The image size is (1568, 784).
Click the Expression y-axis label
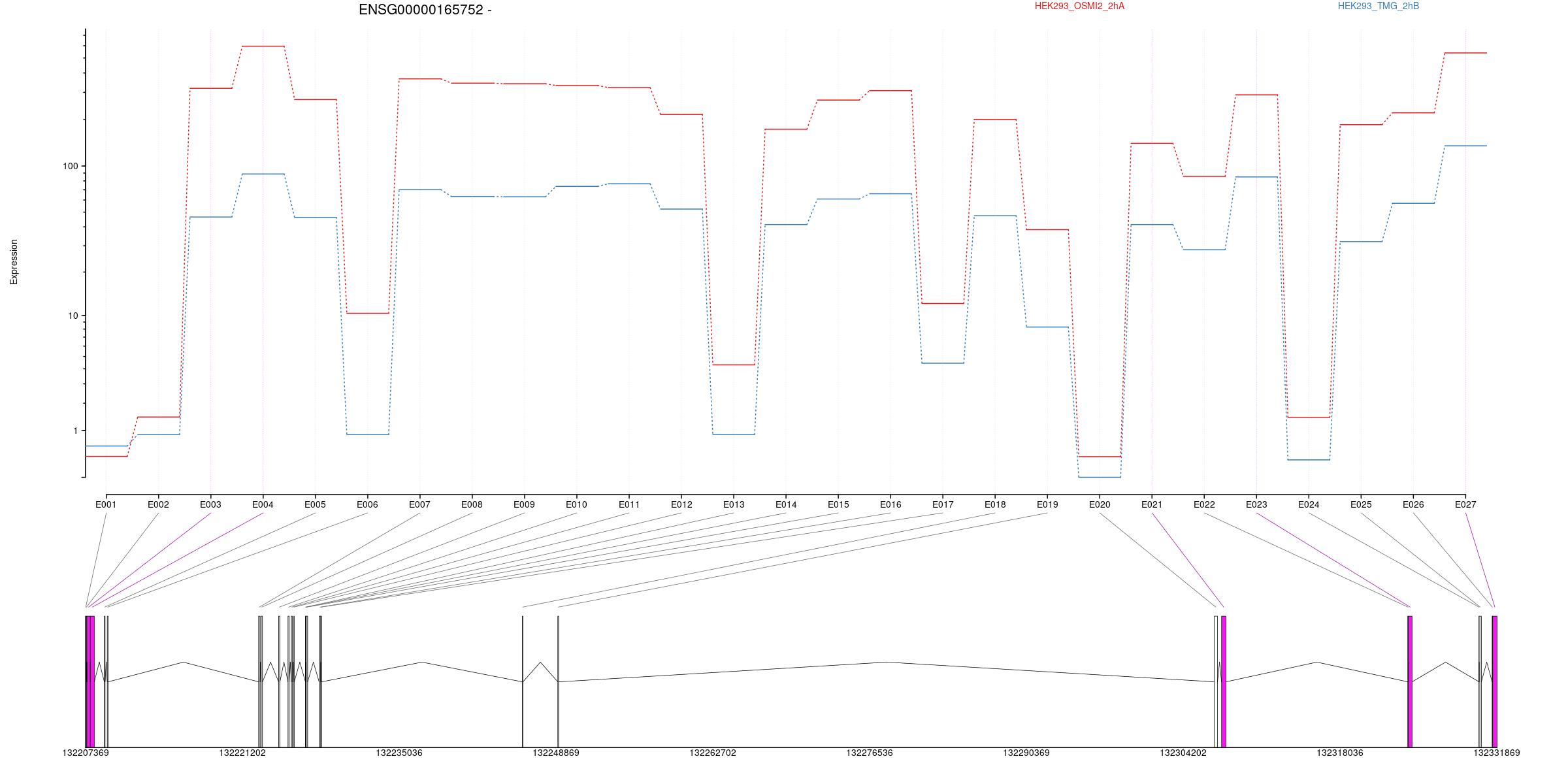click(x=14, y=262)
